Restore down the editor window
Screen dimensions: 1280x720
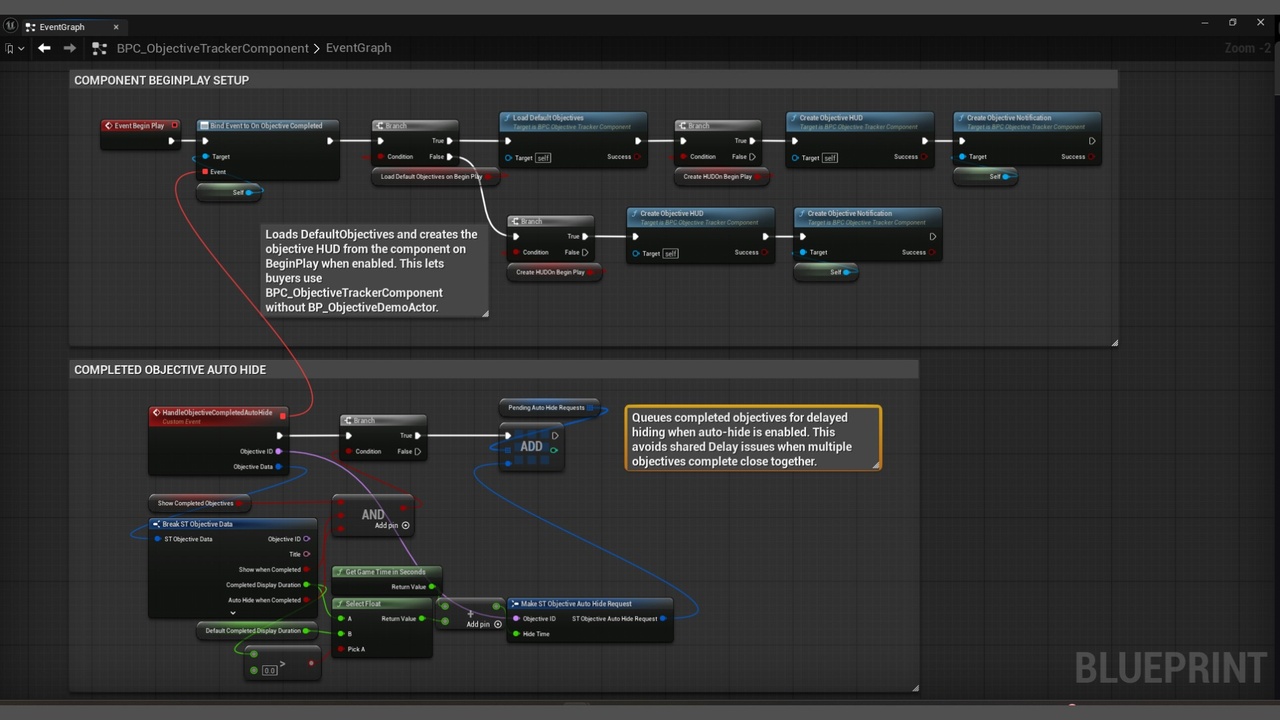pos(1233,22)
